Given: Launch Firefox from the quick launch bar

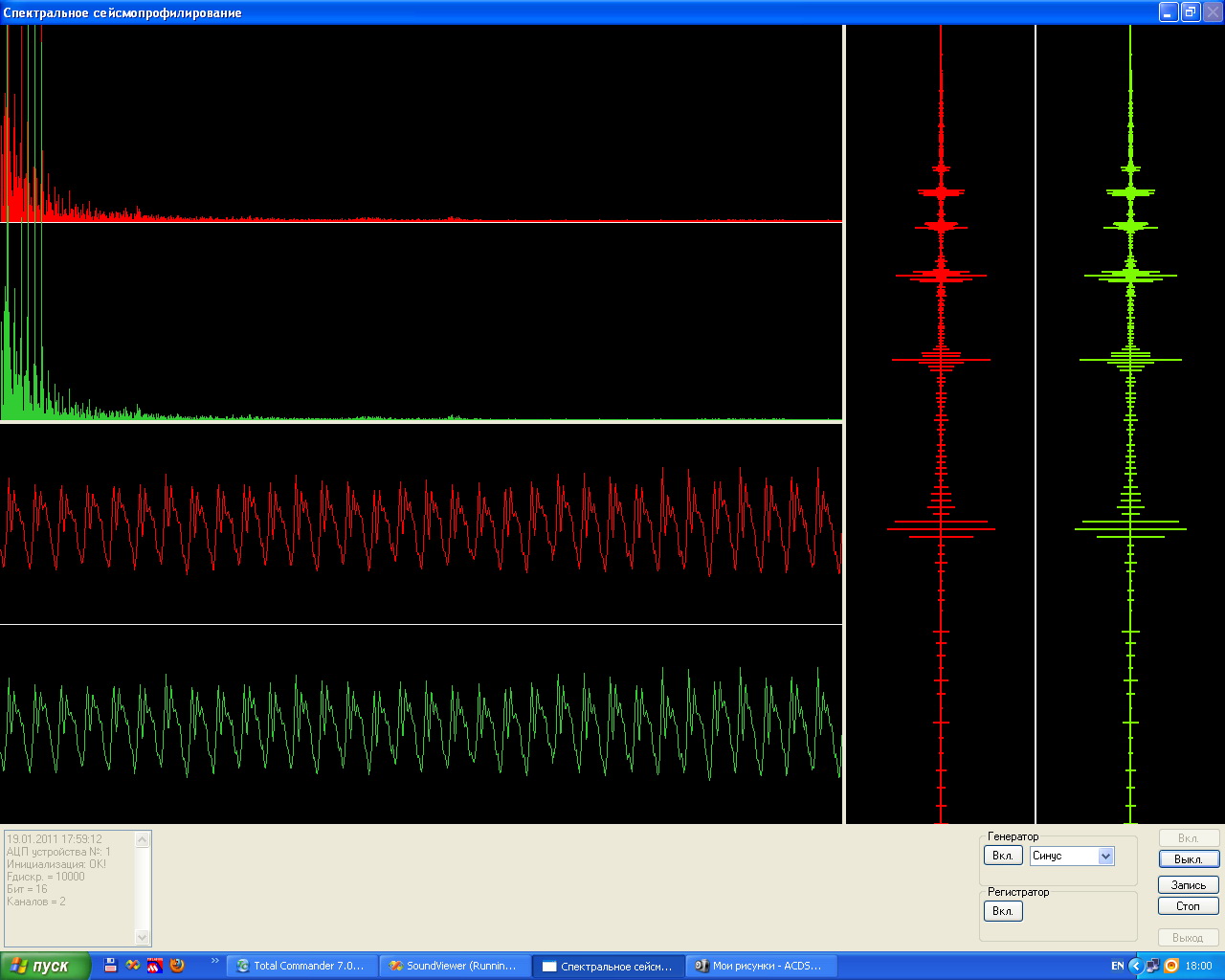Looking at the screenshot, I should pyautogui.click(x=177, y=966).
